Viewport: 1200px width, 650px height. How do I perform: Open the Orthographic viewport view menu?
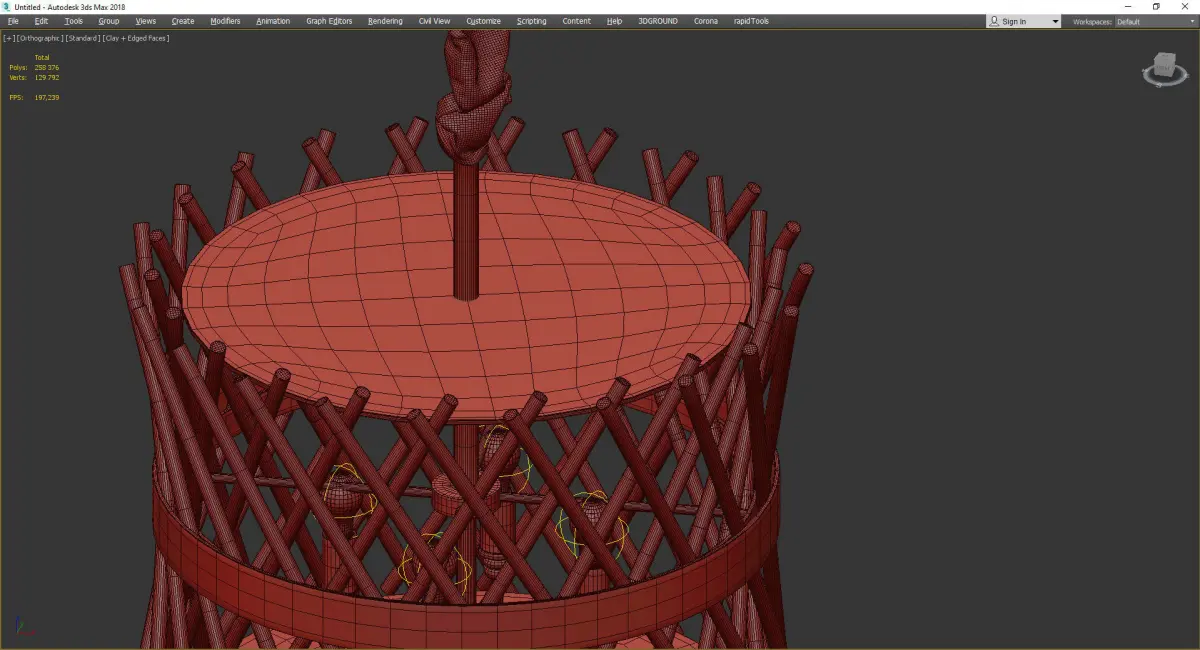tap(40, 38)
